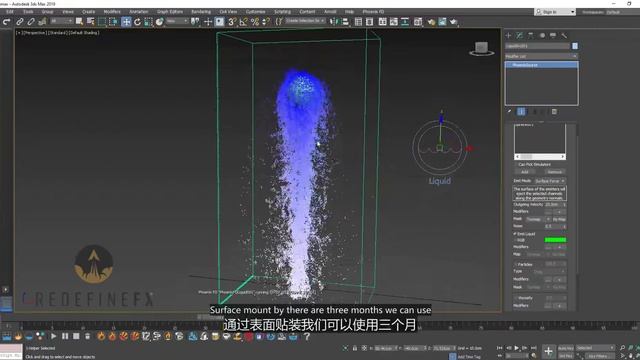Click the Render Production teapot icon
This screenshot has width=640, height=360.
tap(453, 22)
